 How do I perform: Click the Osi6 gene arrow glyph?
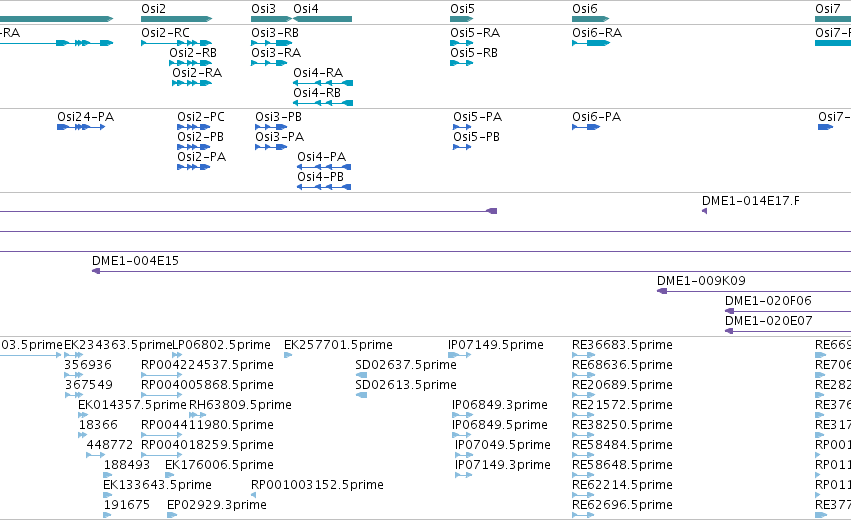coord(590,19)
